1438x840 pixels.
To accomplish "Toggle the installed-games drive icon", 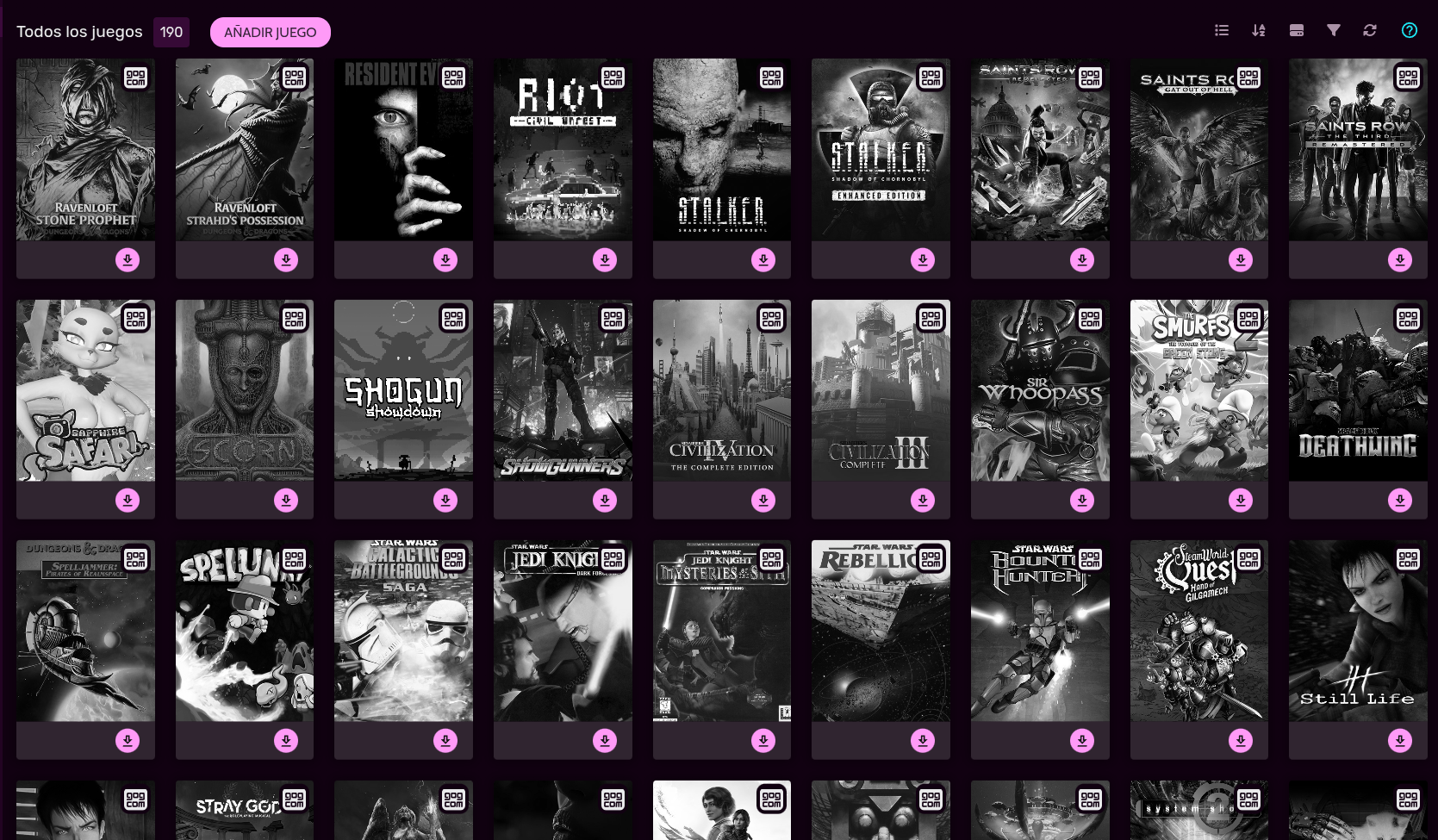I will point(1296,30).
